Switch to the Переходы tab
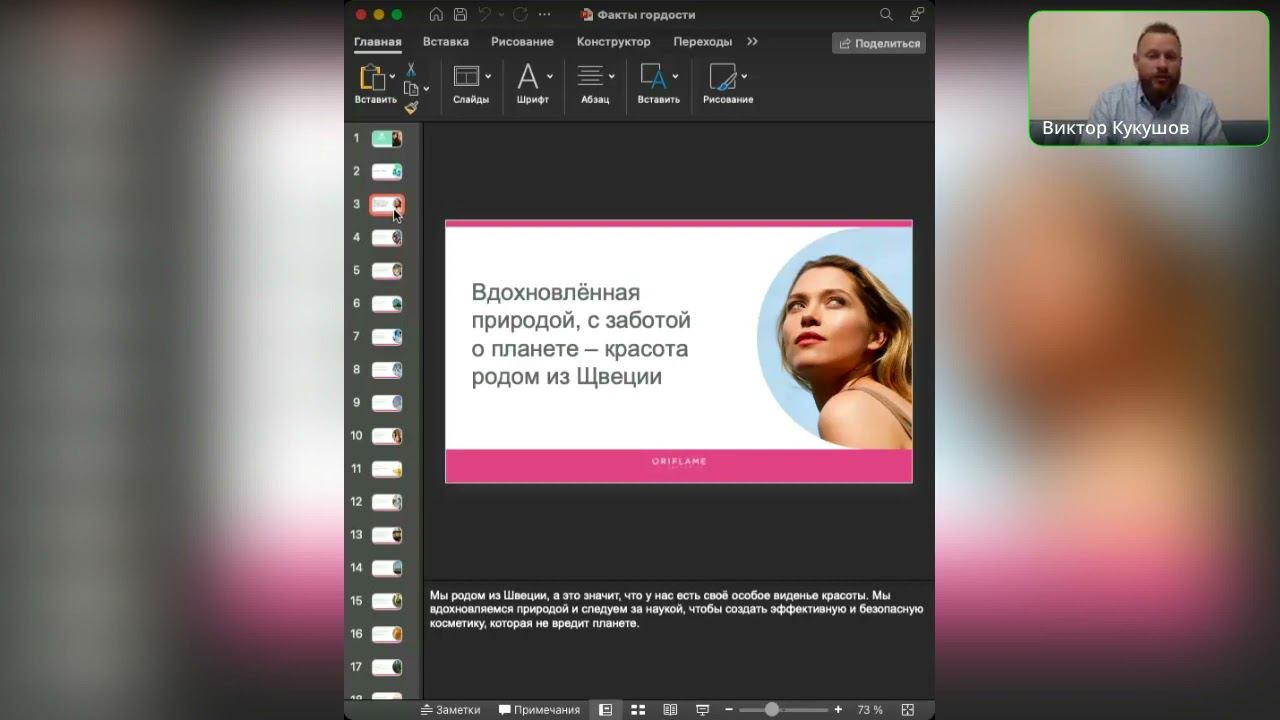 pyautogui.click(x=703, y=42)
